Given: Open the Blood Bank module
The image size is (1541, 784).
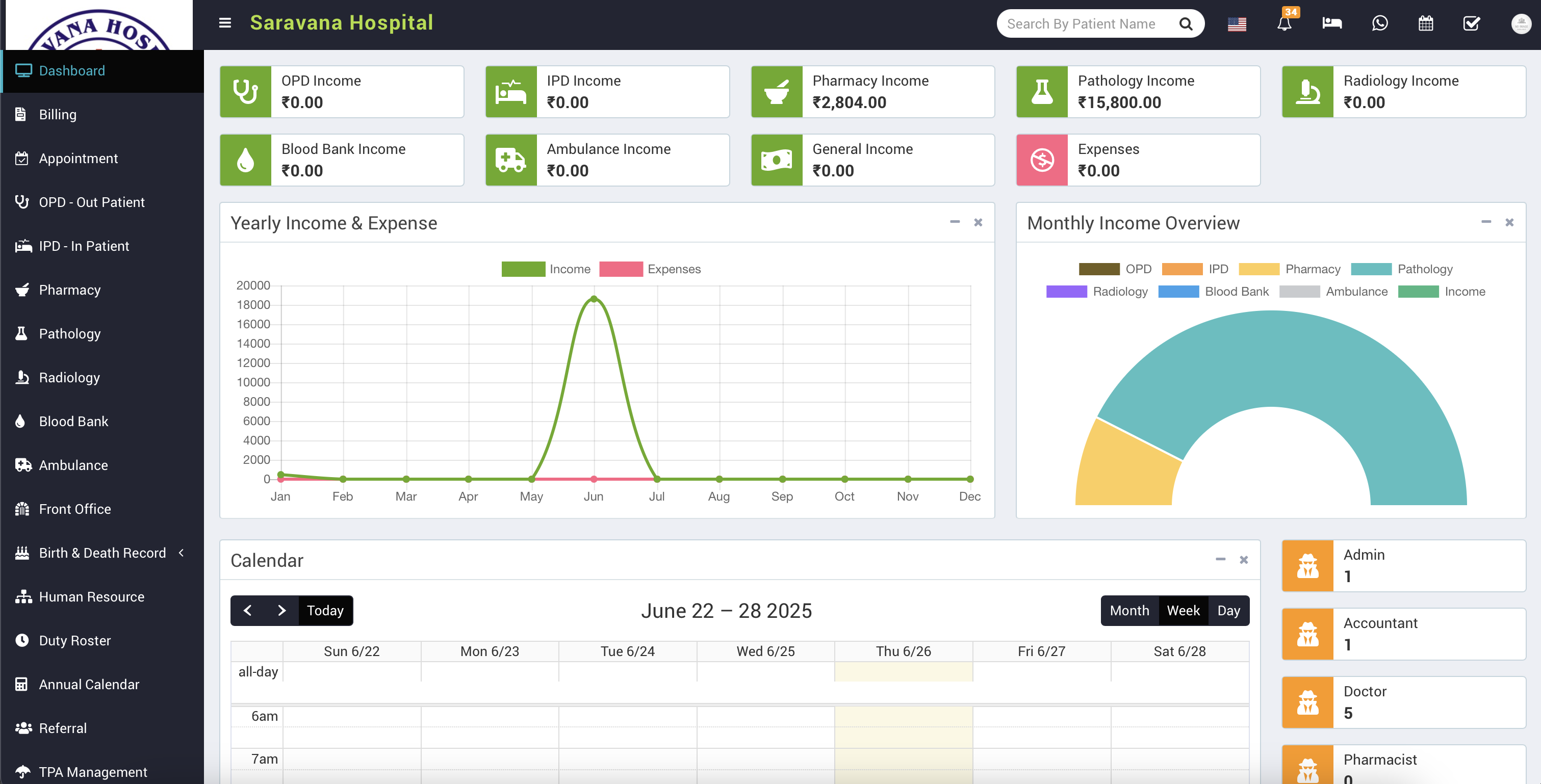Looking at the screenshot, I should (73, 421).
